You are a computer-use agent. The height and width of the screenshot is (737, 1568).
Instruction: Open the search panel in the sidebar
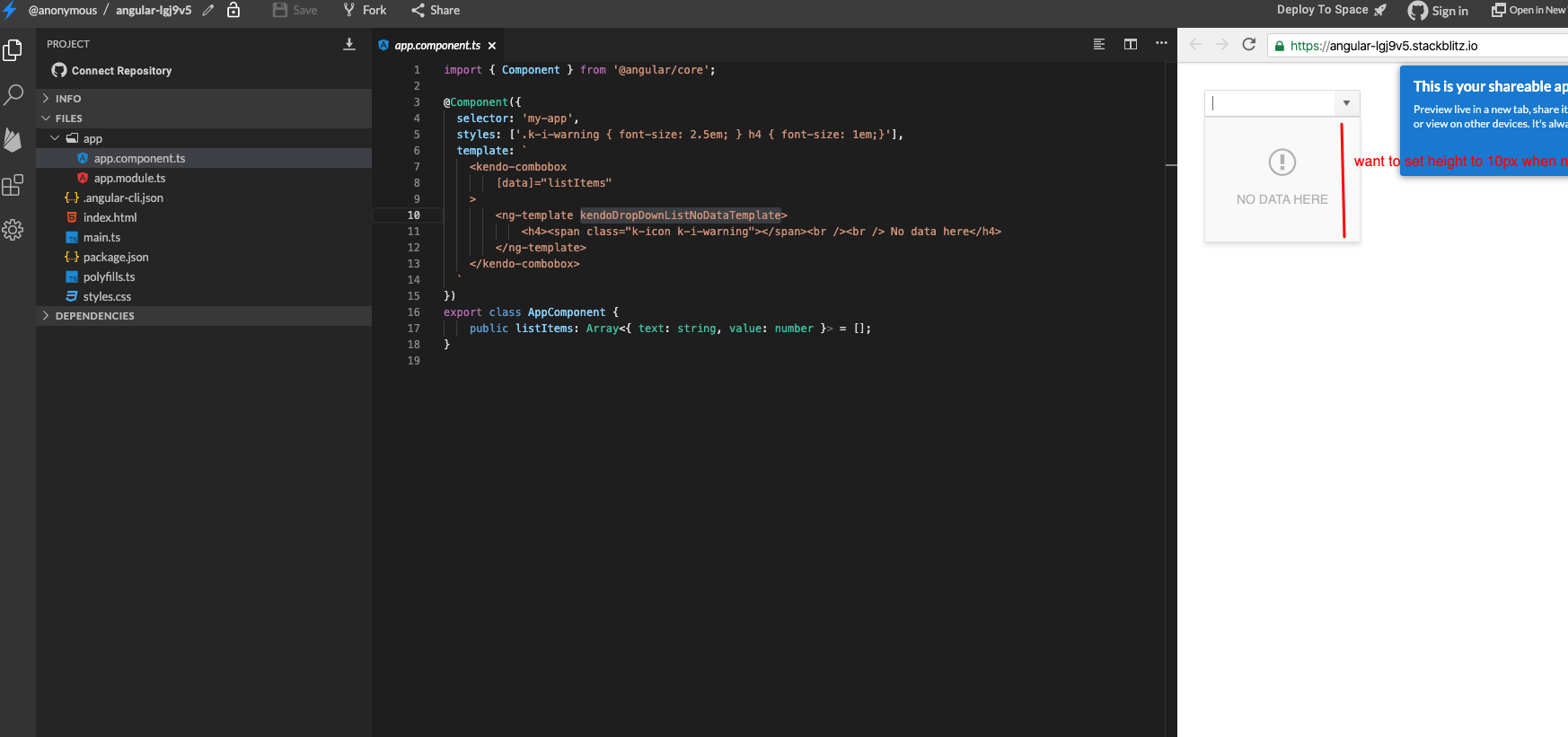tap(13, 94)
